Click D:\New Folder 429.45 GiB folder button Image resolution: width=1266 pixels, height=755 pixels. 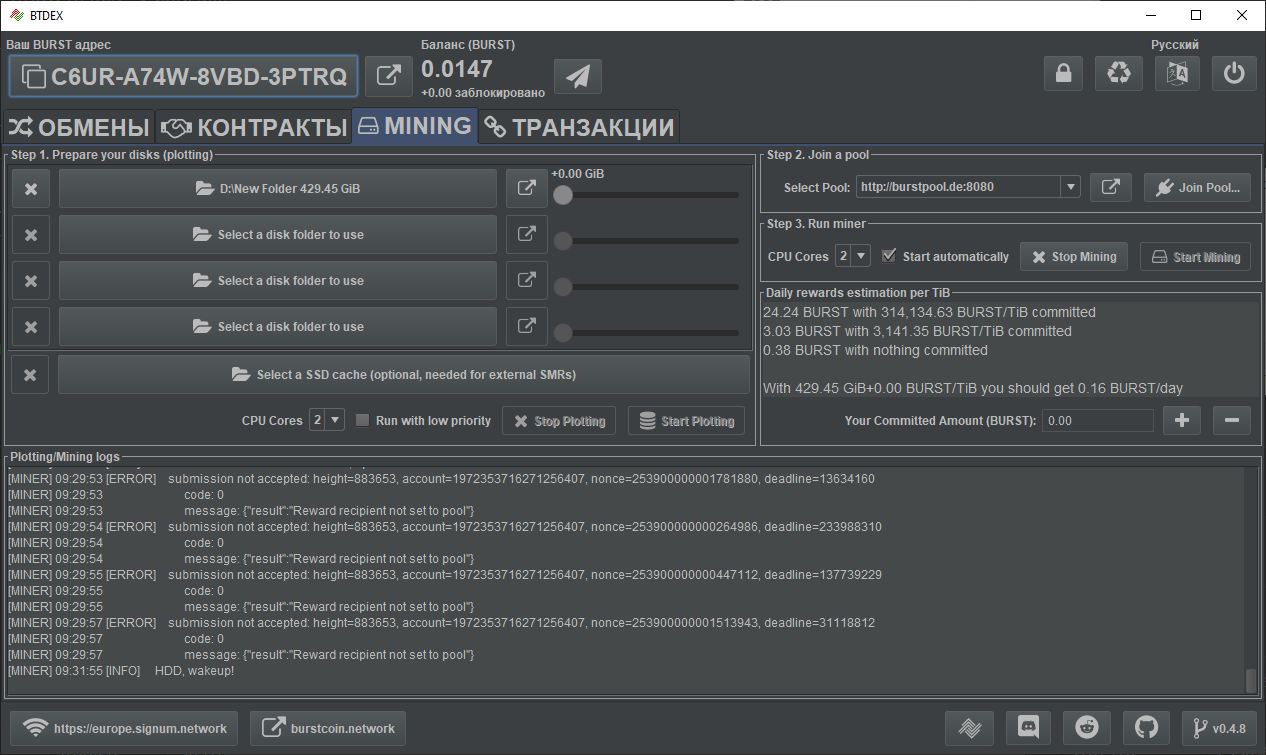278,188
